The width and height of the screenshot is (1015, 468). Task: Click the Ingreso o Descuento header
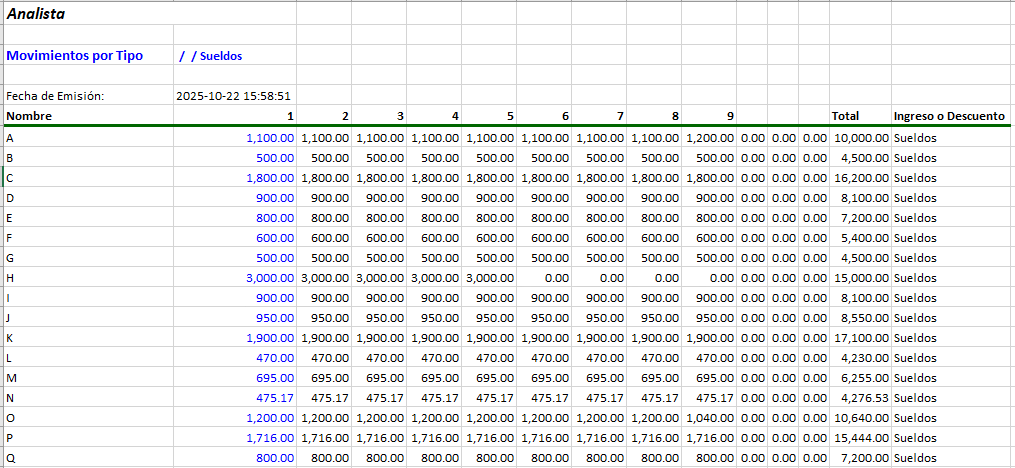[x=949, y=116]
